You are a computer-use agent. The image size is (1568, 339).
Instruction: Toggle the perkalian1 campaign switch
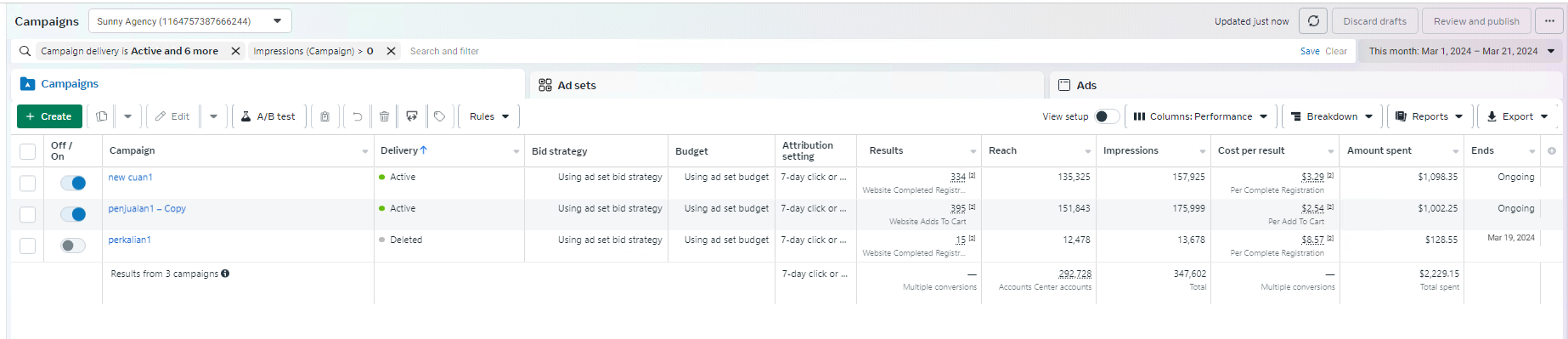(x=73, y=246)
